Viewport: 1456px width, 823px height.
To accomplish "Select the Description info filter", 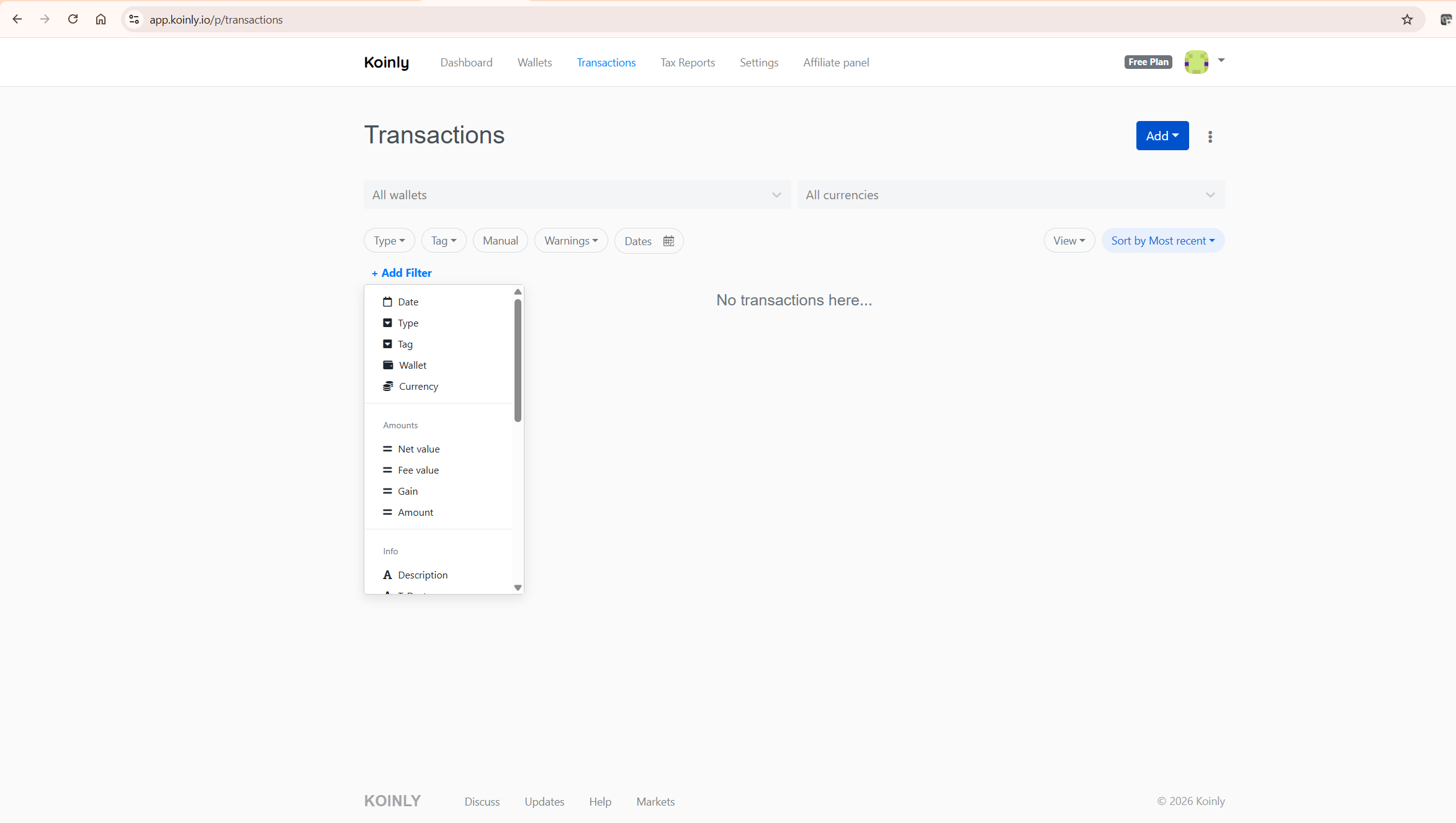I will tap(423, 575).
